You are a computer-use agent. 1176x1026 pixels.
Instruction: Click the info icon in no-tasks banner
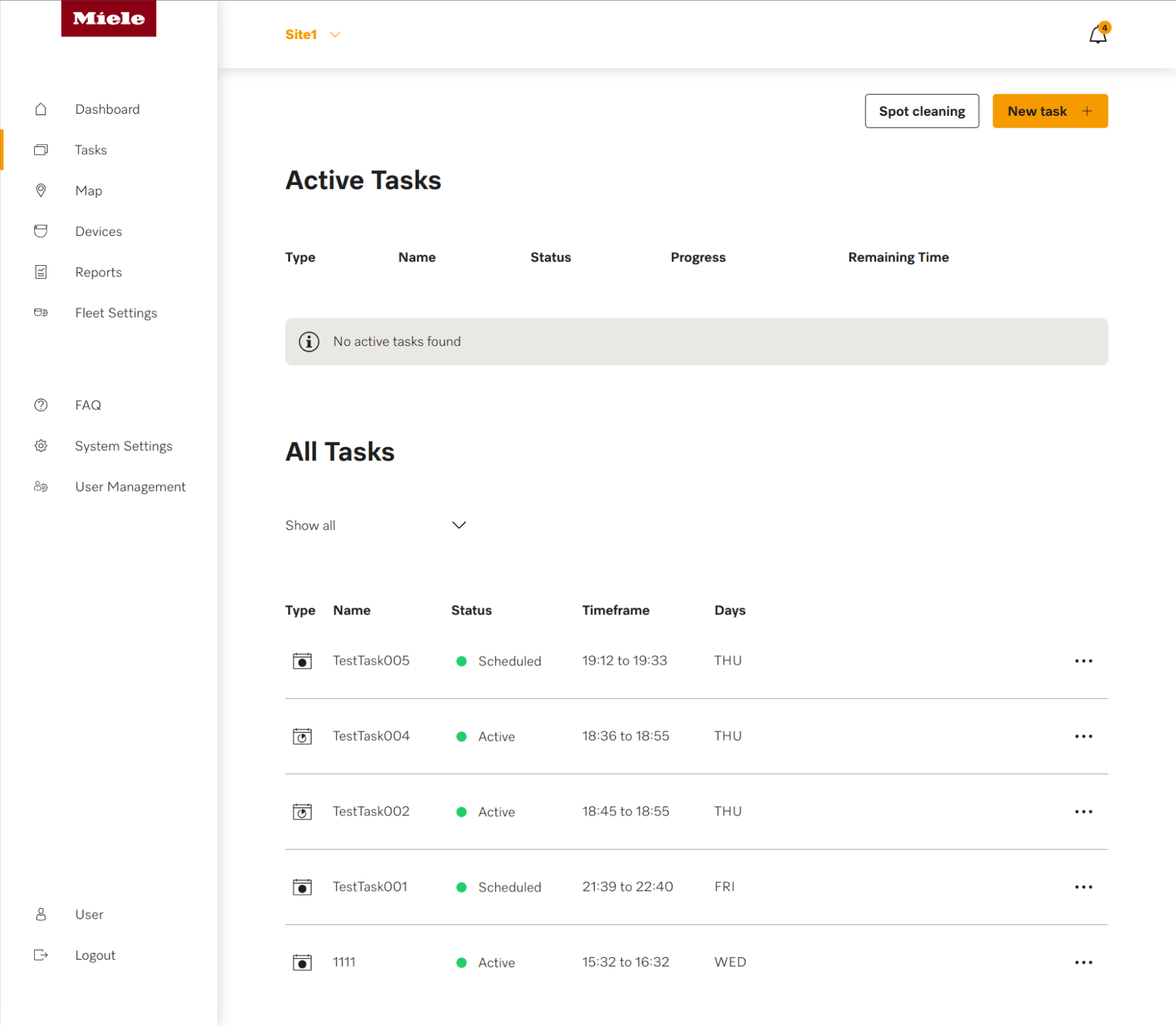tap(309, 342)
